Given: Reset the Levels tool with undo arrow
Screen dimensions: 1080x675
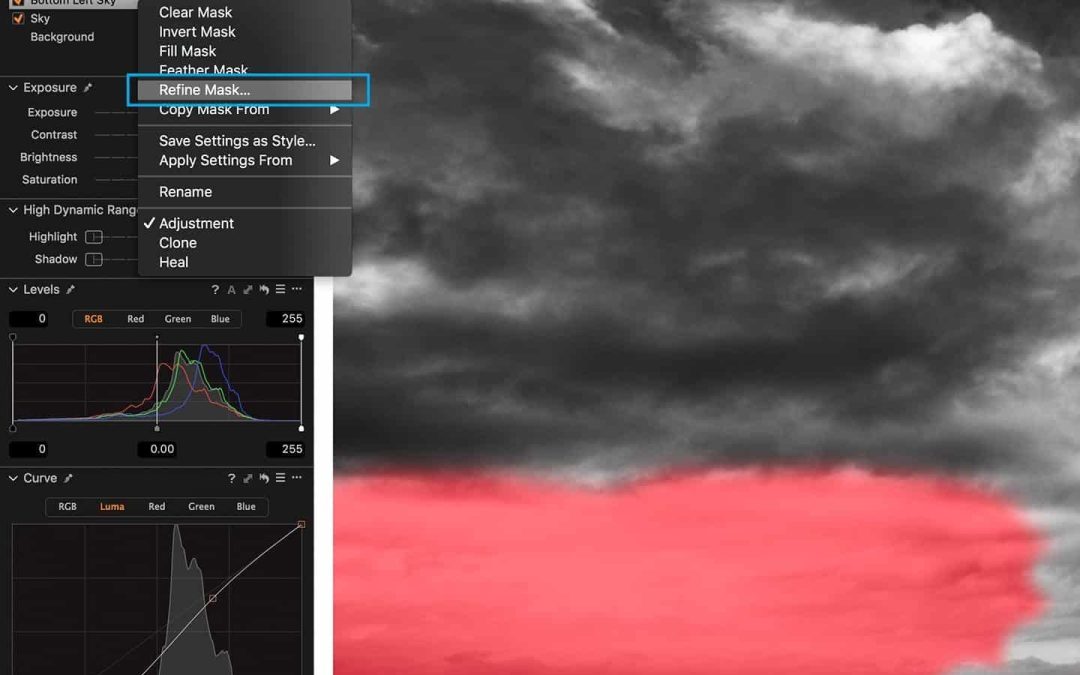Looking at the screenshot, I should [x=264, y=290].
